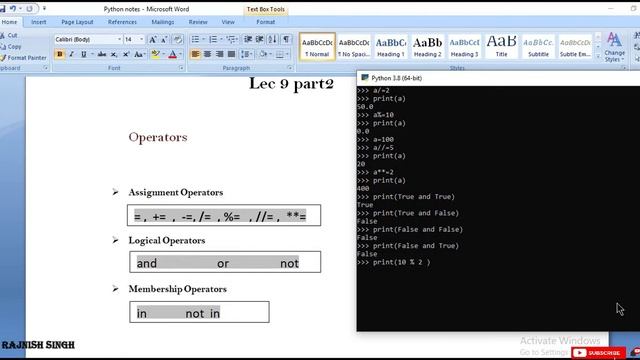Screen dimensions: 640x360
Task: Click the Sort icon
Action: [272, 39]
